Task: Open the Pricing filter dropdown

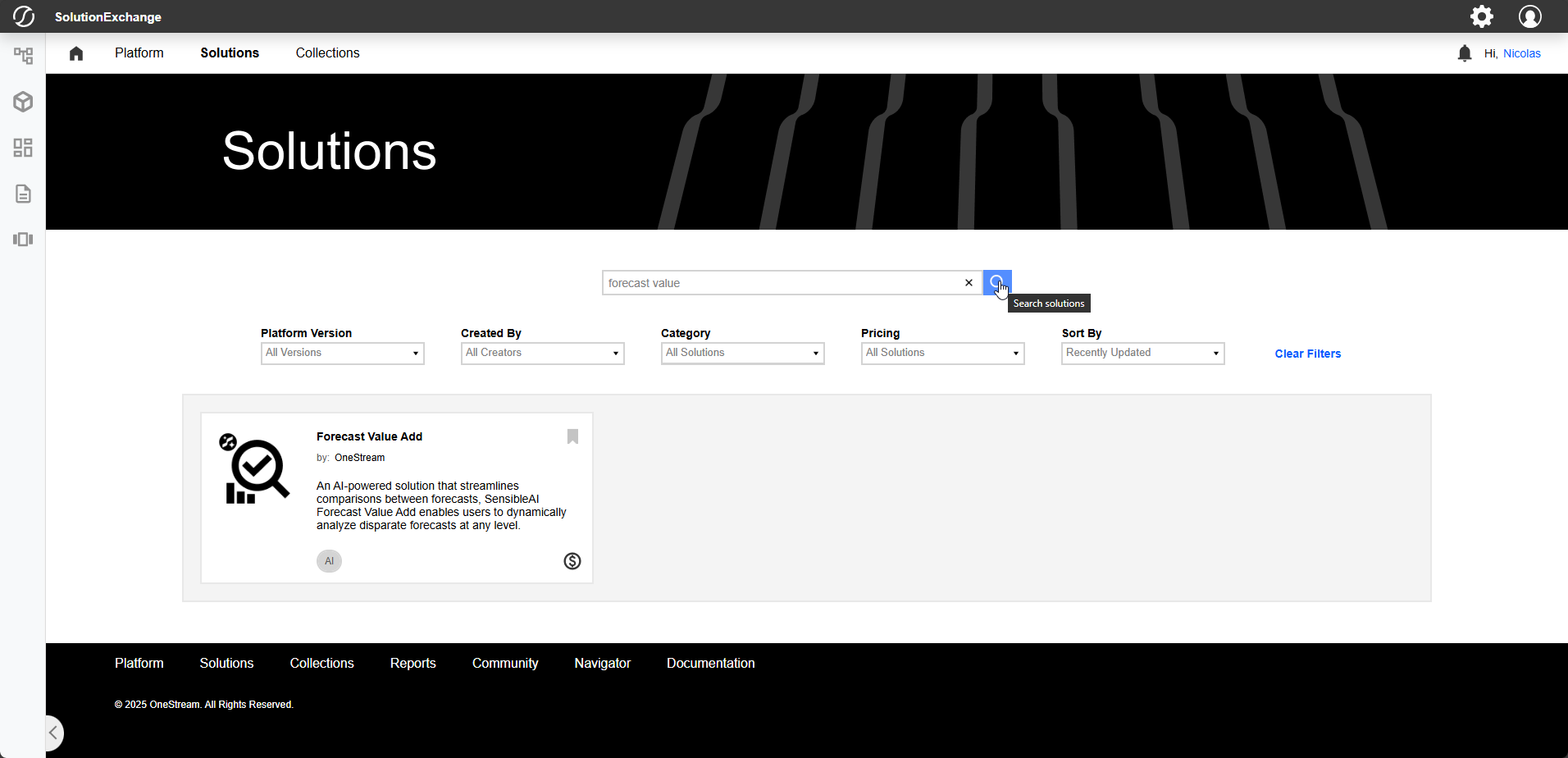Action: click(x=942, y=353)
